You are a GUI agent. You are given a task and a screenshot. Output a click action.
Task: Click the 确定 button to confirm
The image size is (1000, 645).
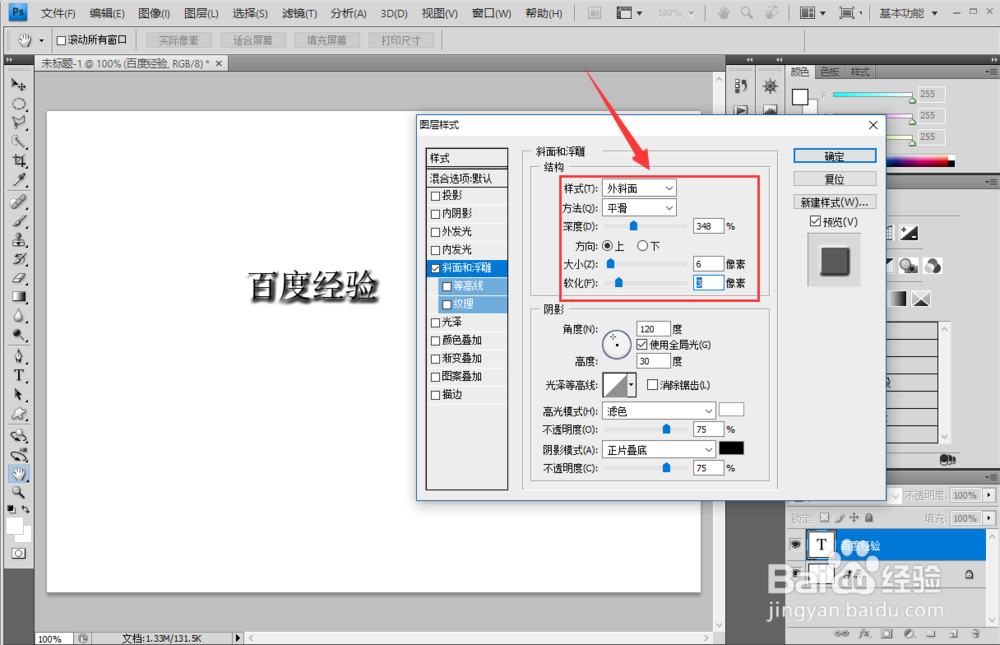(834, 155)
